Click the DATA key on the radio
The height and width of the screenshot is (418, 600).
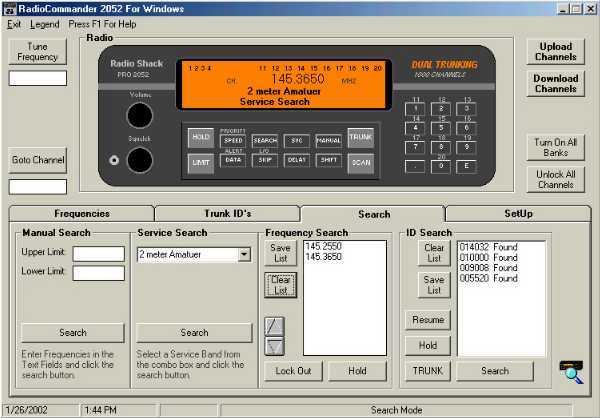pyautogui.click(x=233, y=160)
